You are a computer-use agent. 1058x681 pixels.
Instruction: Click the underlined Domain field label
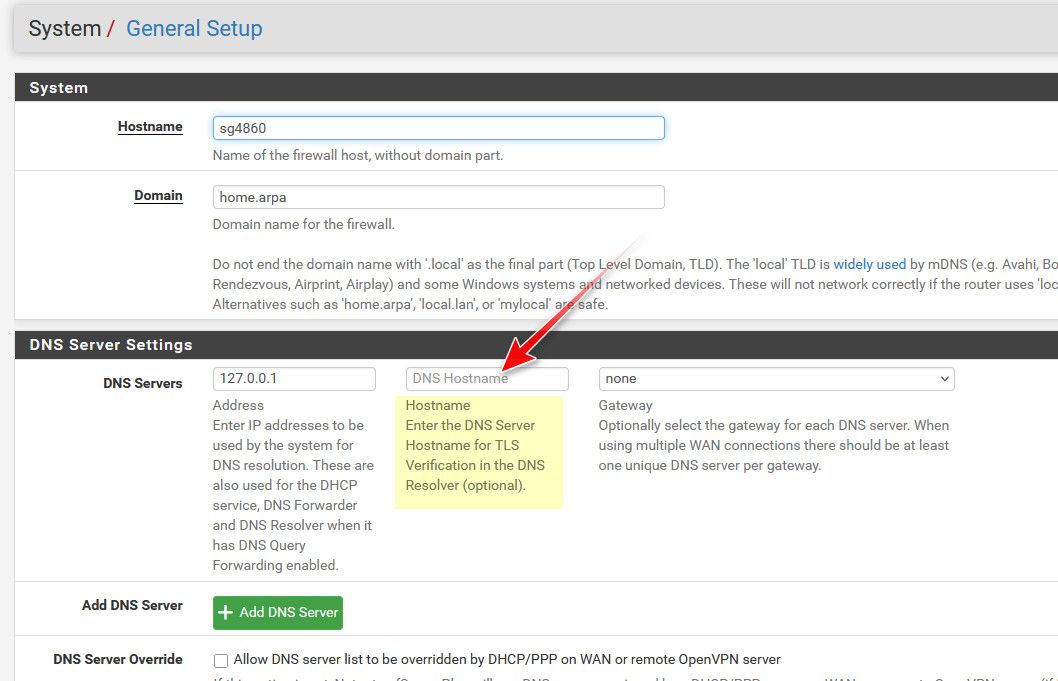(x=158, y=196)
